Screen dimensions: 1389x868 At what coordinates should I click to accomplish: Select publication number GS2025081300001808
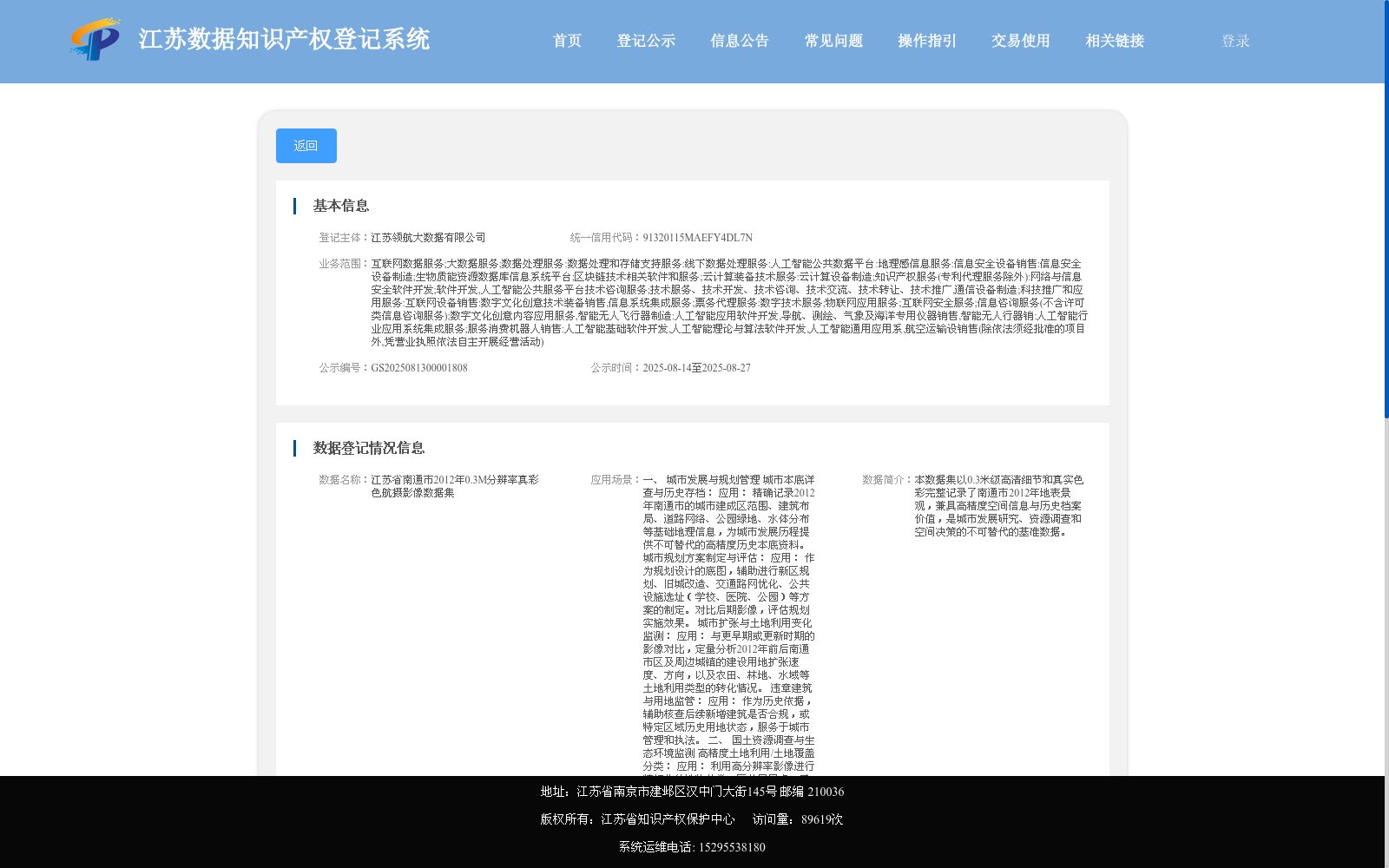pos(419,368)
